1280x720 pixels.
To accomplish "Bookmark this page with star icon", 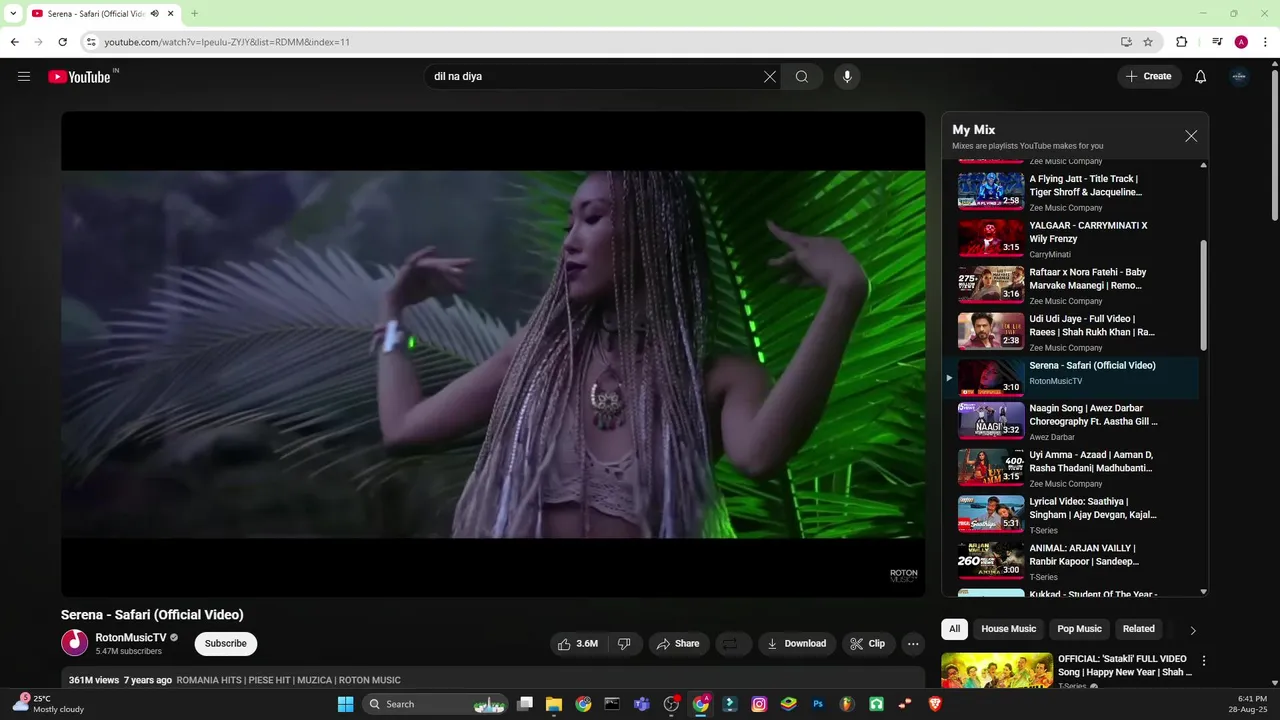I will (x=1148, y=42).
